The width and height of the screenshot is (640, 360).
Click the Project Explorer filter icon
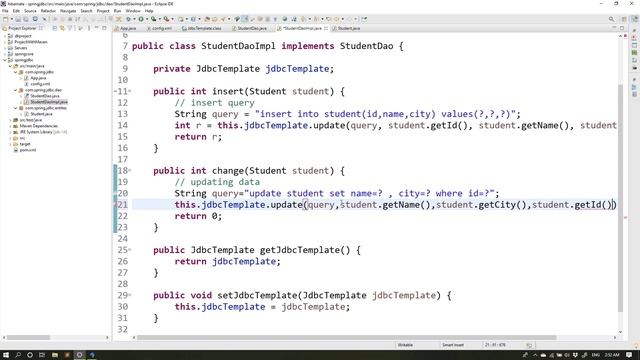[70, 28]
